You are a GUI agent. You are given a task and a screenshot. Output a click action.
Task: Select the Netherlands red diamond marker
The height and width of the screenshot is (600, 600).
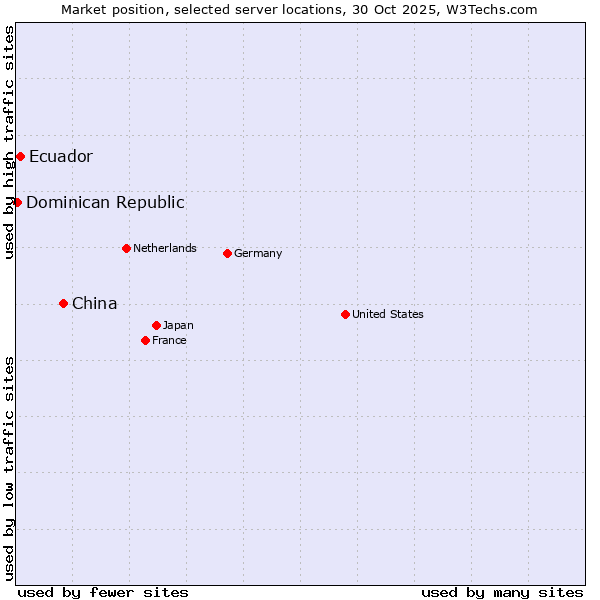click(126, 248)
